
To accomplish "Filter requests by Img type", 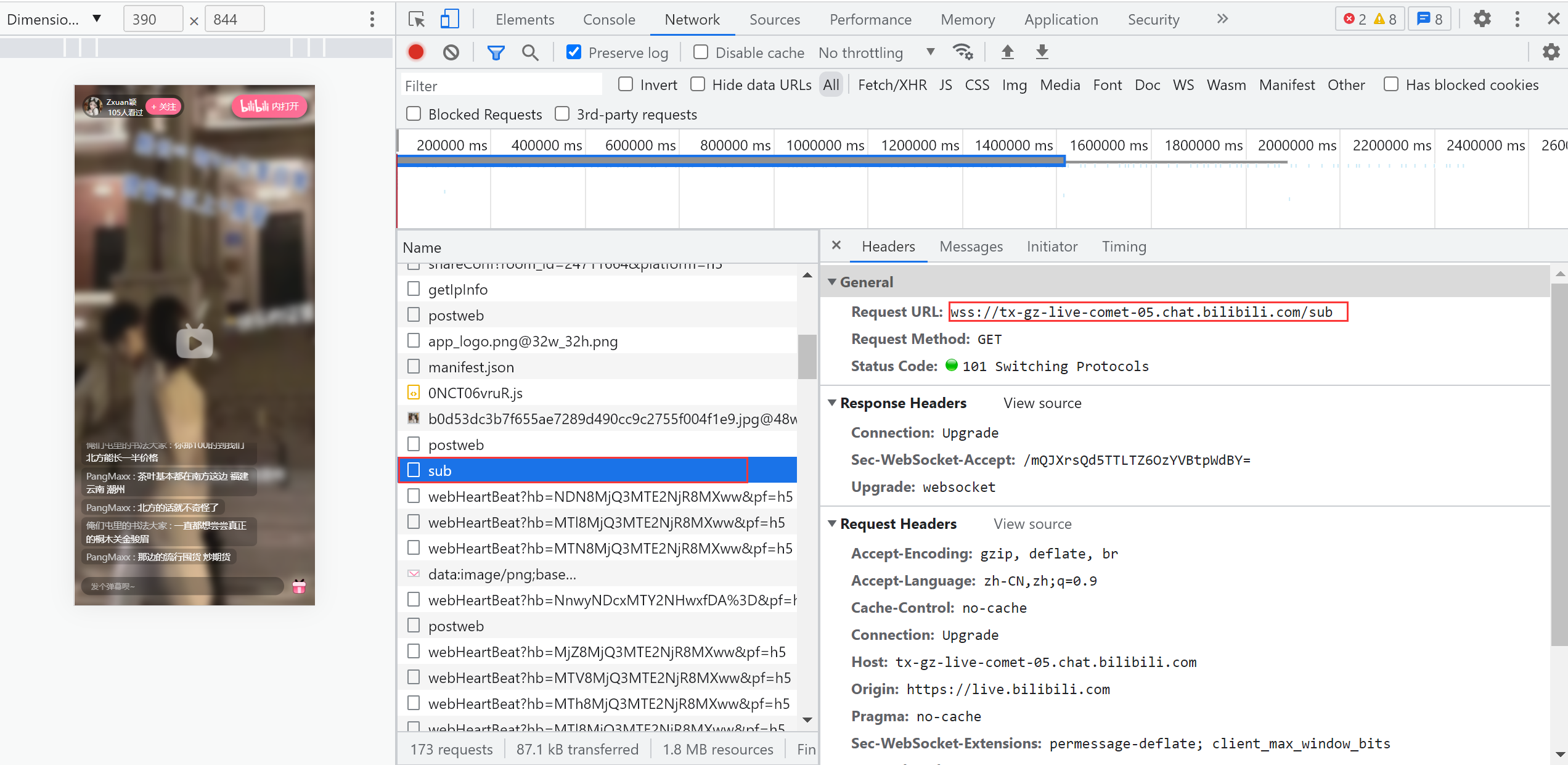I will [1014, 84].
